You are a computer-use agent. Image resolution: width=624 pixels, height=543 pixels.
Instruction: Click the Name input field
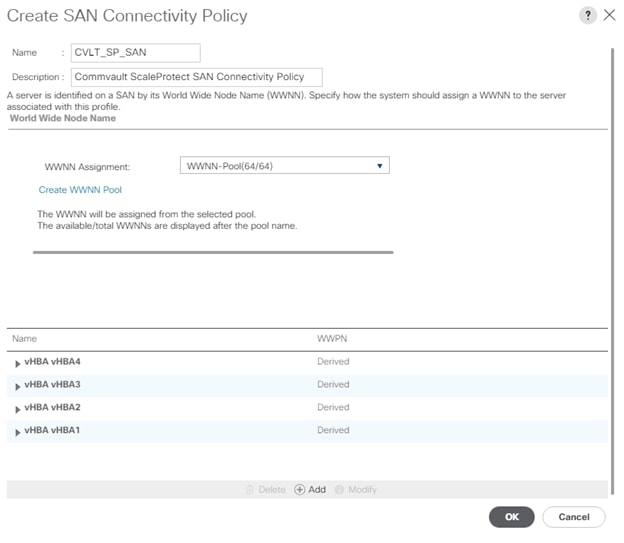(x=134, y=53)
